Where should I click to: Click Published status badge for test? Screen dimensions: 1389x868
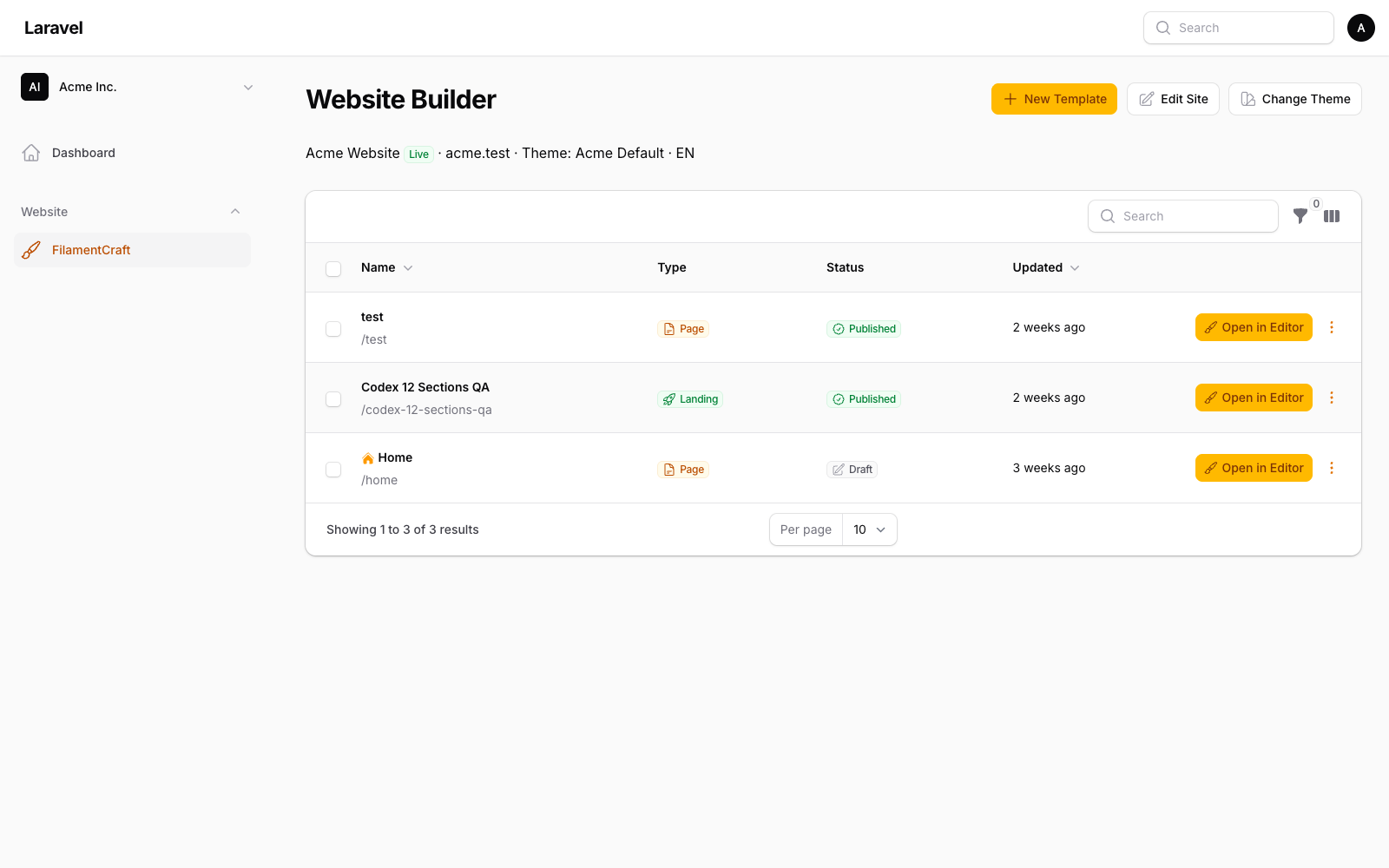864,329
